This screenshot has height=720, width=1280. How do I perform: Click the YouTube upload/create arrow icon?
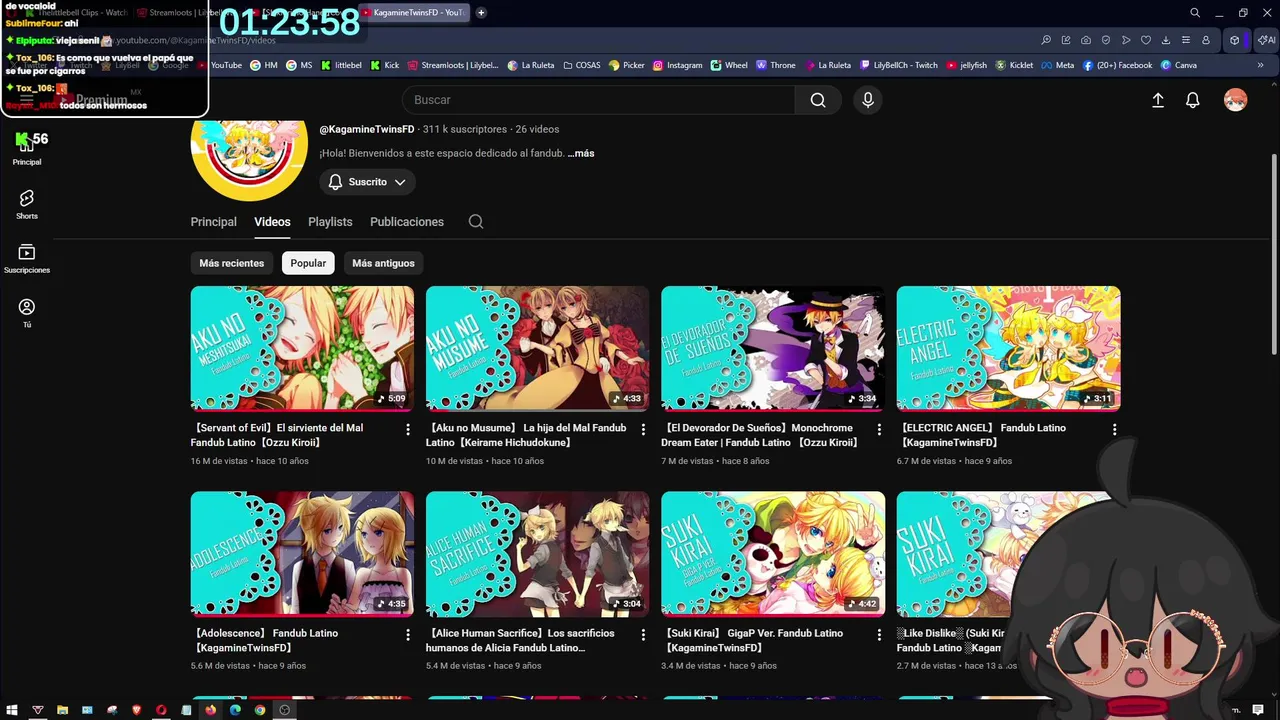(x=1158, y=101)
